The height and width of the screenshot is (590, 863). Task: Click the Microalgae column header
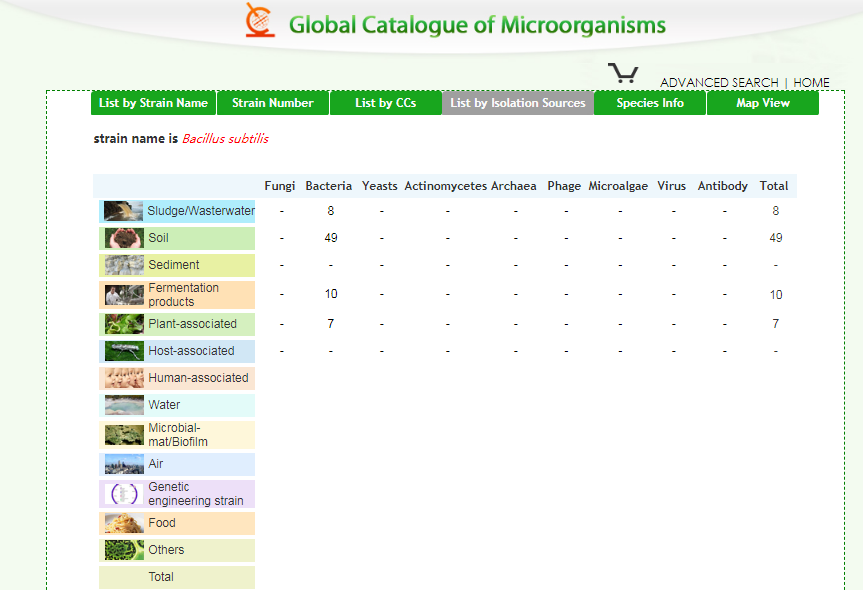(x=618, y=186)
